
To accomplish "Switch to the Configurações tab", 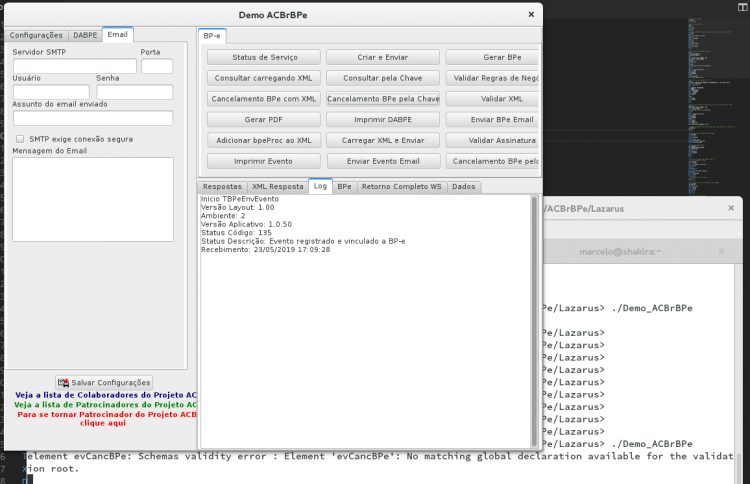I will tap(36, 35).
